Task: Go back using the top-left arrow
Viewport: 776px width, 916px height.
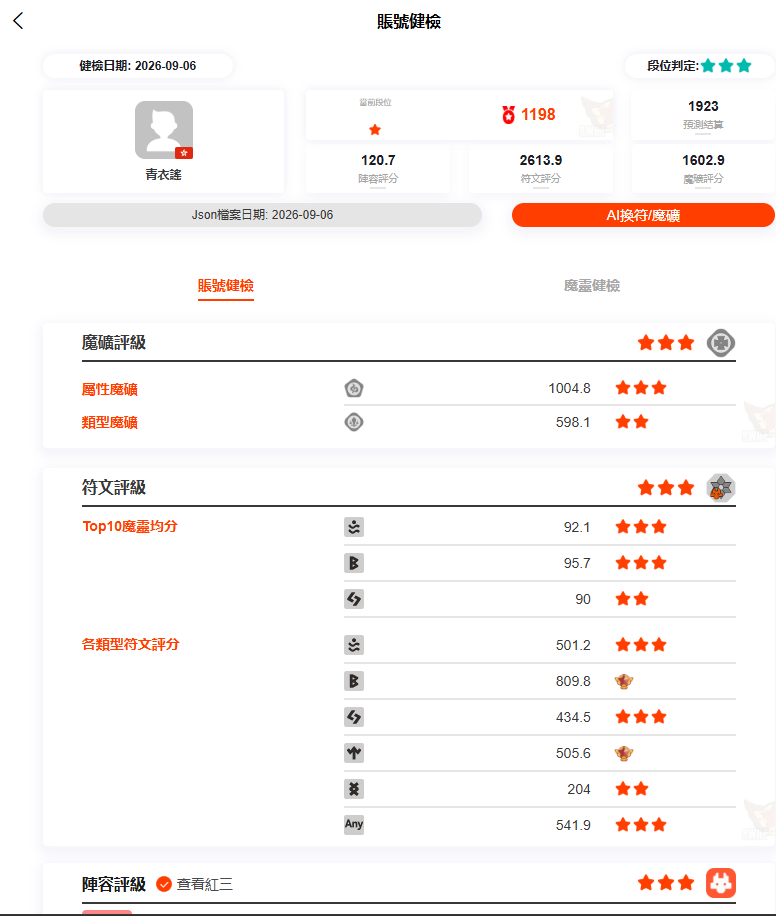Action: pos(18,21)
